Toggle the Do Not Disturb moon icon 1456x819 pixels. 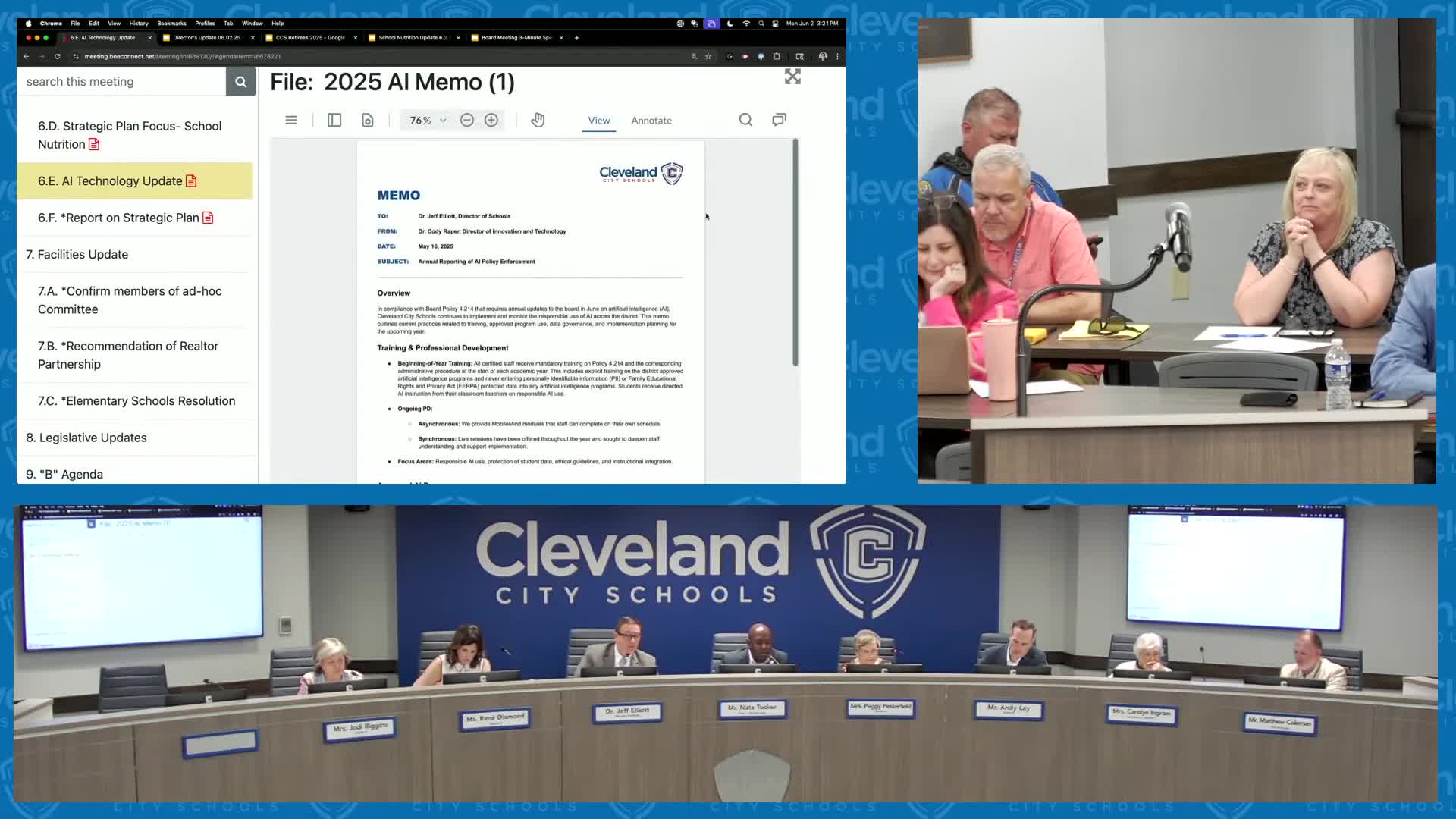point(730,24)
